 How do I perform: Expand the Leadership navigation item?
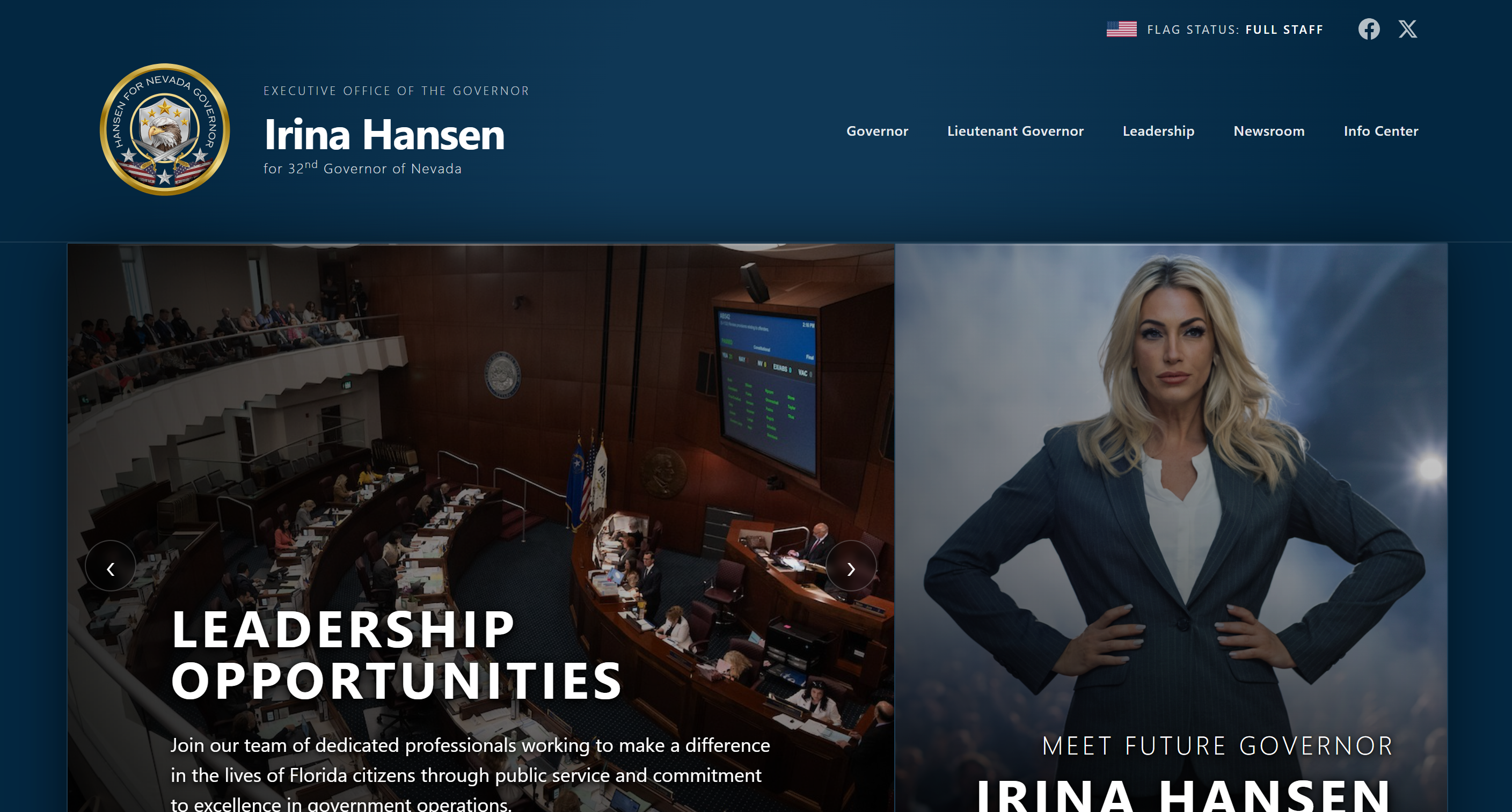coord(1158,131)
